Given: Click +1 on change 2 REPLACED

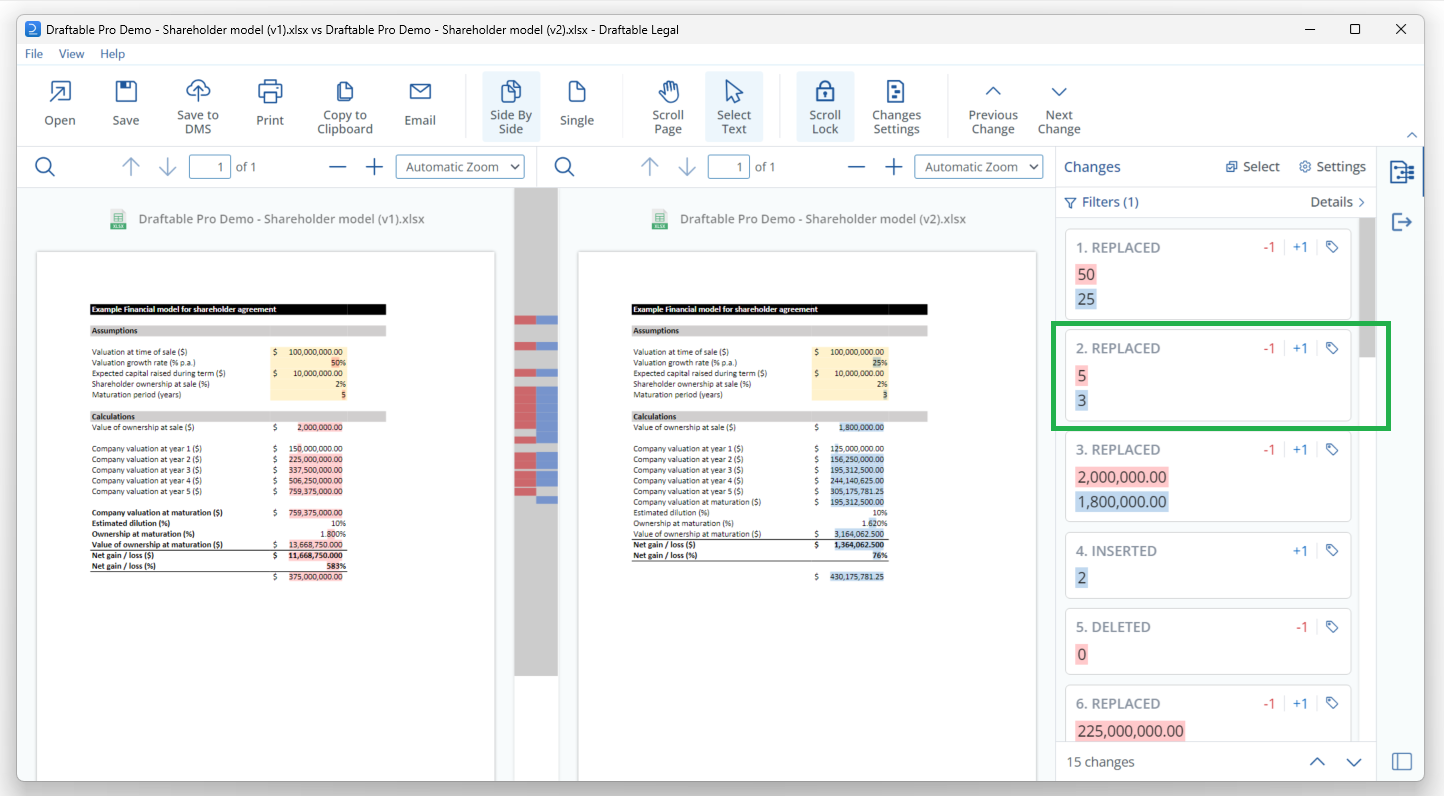Looking at the screenshot, I should point(1300,348).
